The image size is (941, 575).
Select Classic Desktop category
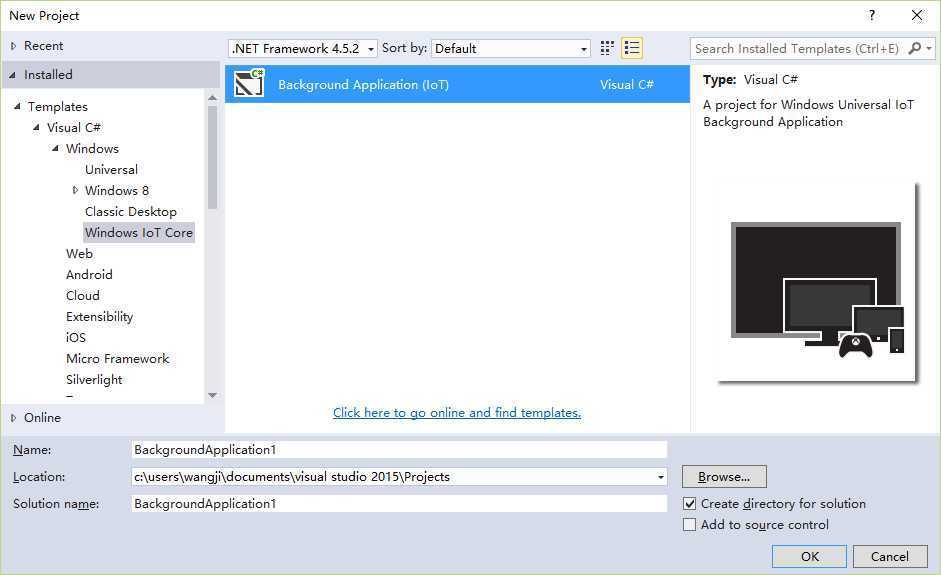130,211
